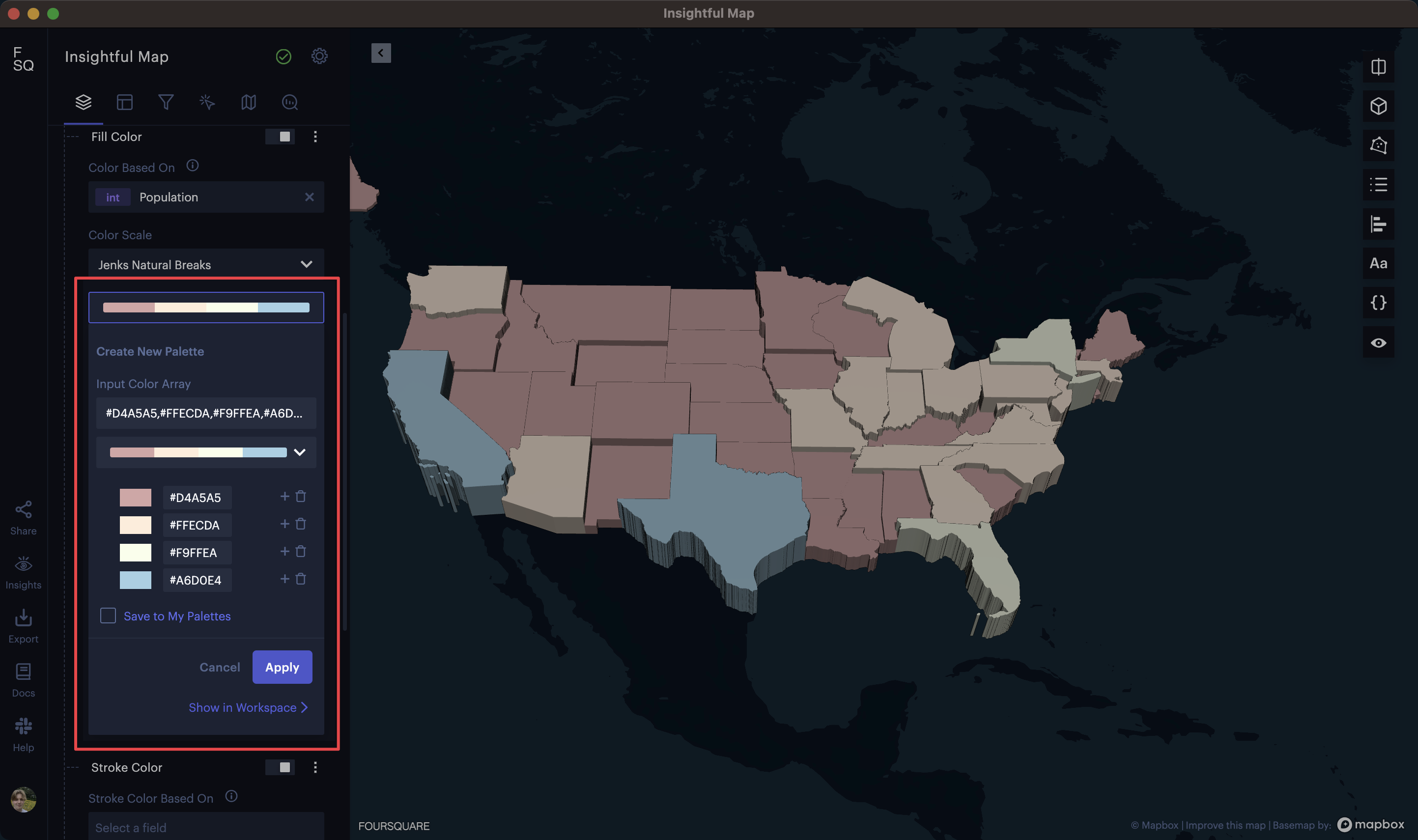Show the map legend list icon
Screen dimensions: 1418x840
pos(1378,185)
